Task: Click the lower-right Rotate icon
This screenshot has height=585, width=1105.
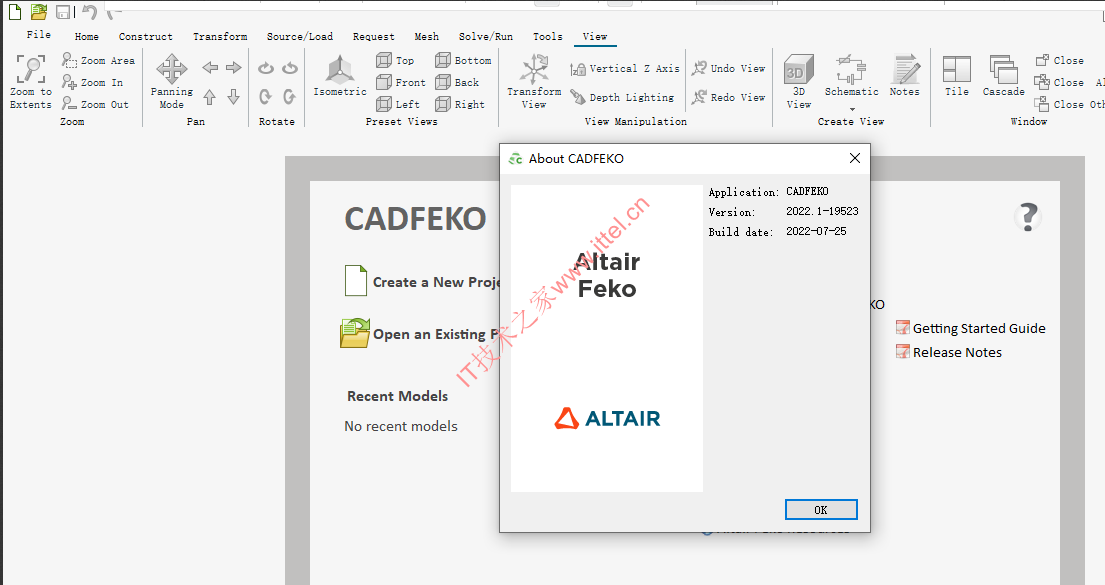Action: pos(290,97)
